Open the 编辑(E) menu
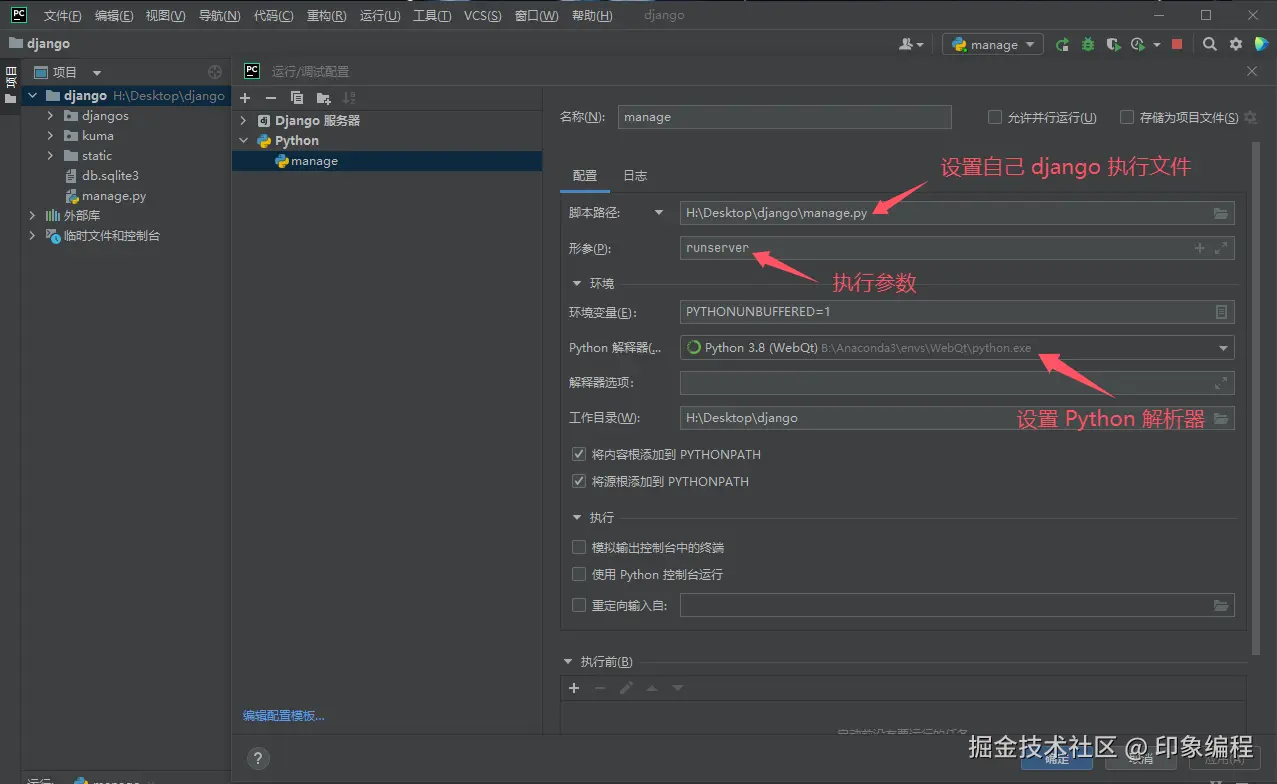Screen dimensions: 1277x784 [114, 16]
